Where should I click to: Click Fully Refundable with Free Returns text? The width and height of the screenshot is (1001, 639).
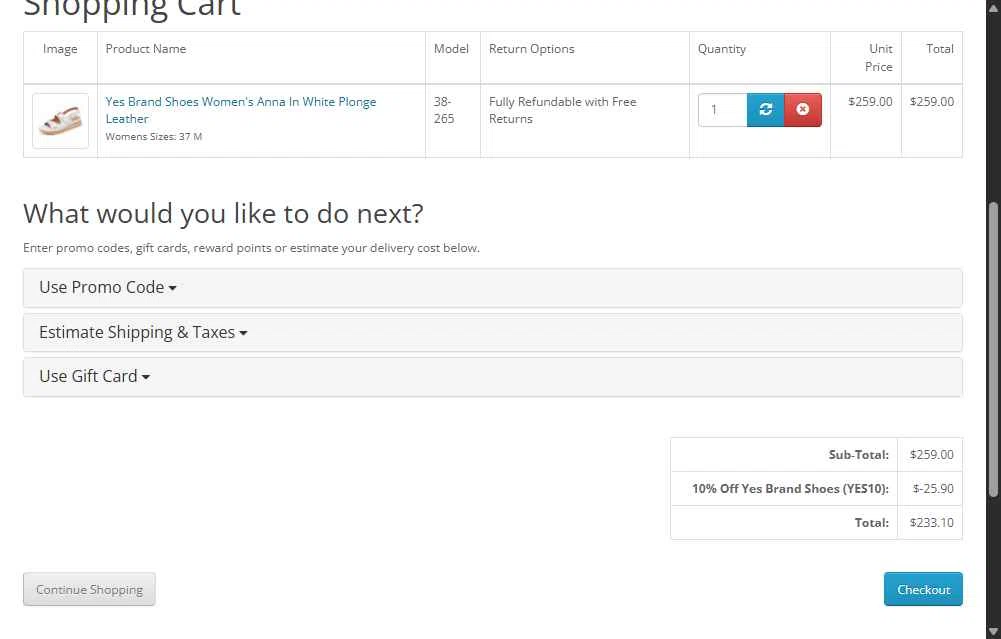562,110
